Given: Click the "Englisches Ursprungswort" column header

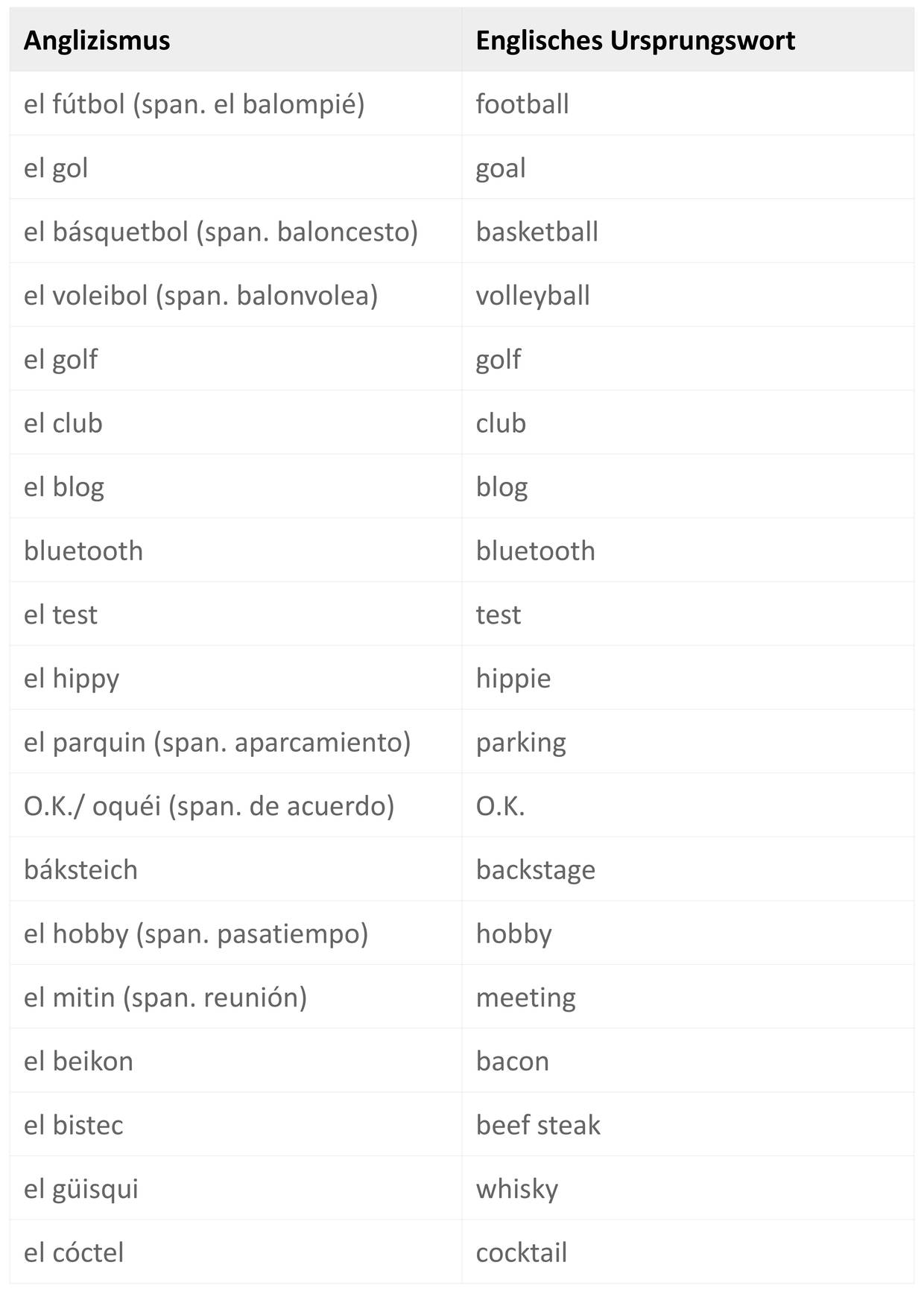Looking at the screenshot, I should pos(635,40).
